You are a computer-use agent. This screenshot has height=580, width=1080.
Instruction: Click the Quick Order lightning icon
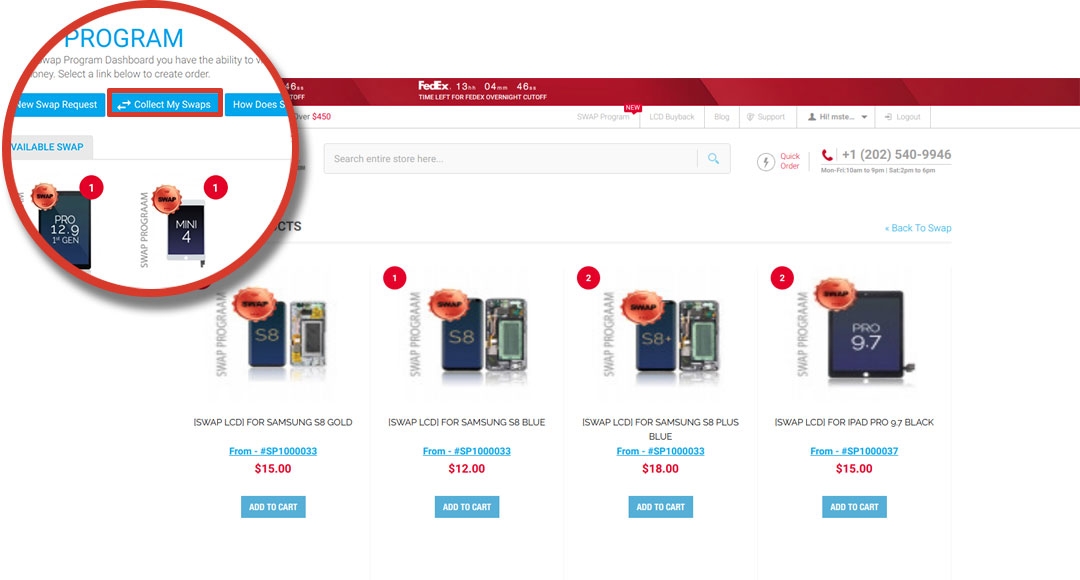(x=766, y=161)
